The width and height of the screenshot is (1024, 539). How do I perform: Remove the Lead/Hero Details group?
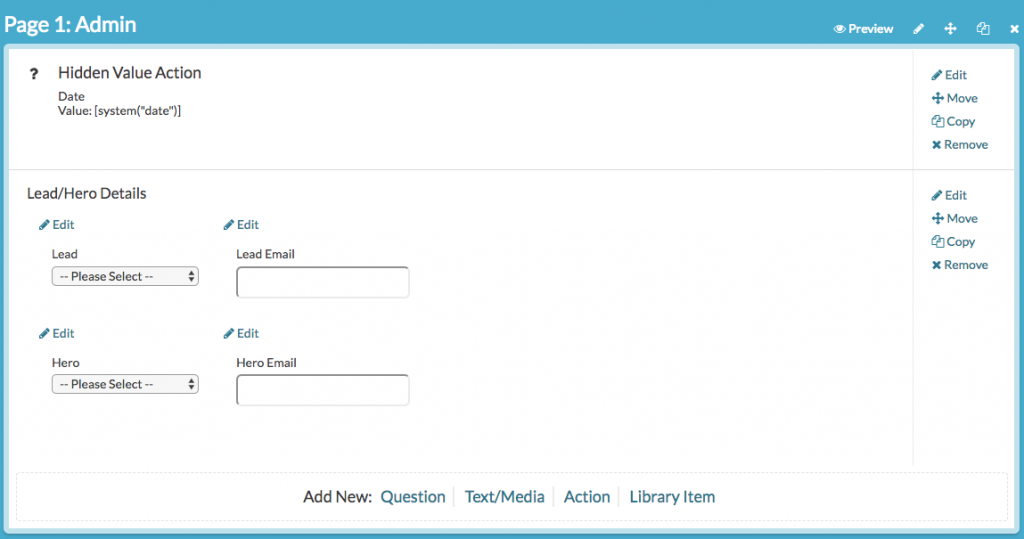pyautogui.click(x=959, y=265)
